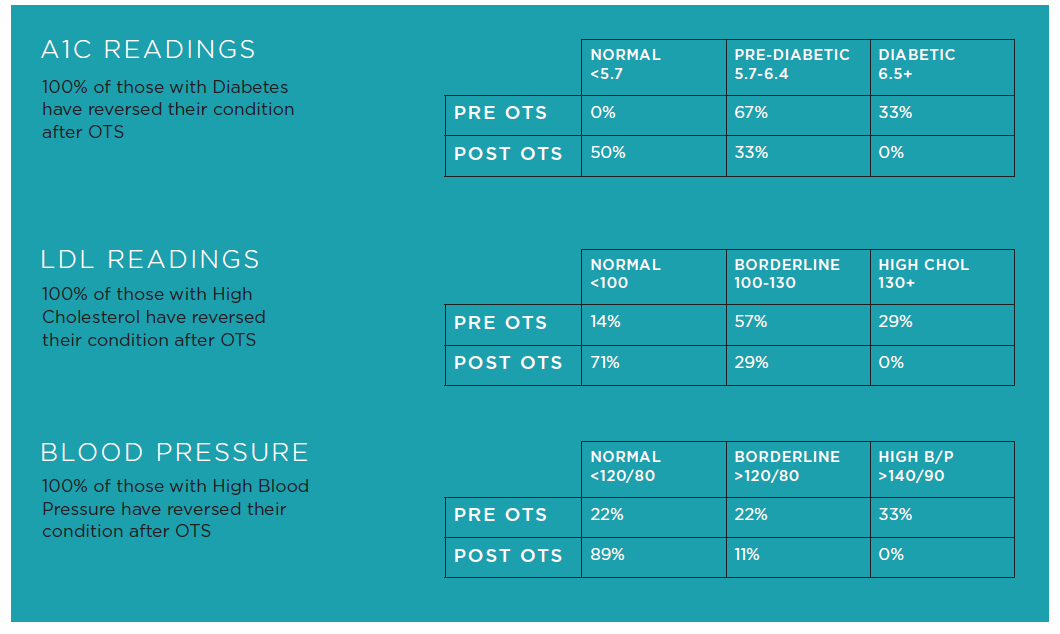This screenshot has width=1060, height=634.
Task: Click the 14% cell in LDL table
Action: 605,322
